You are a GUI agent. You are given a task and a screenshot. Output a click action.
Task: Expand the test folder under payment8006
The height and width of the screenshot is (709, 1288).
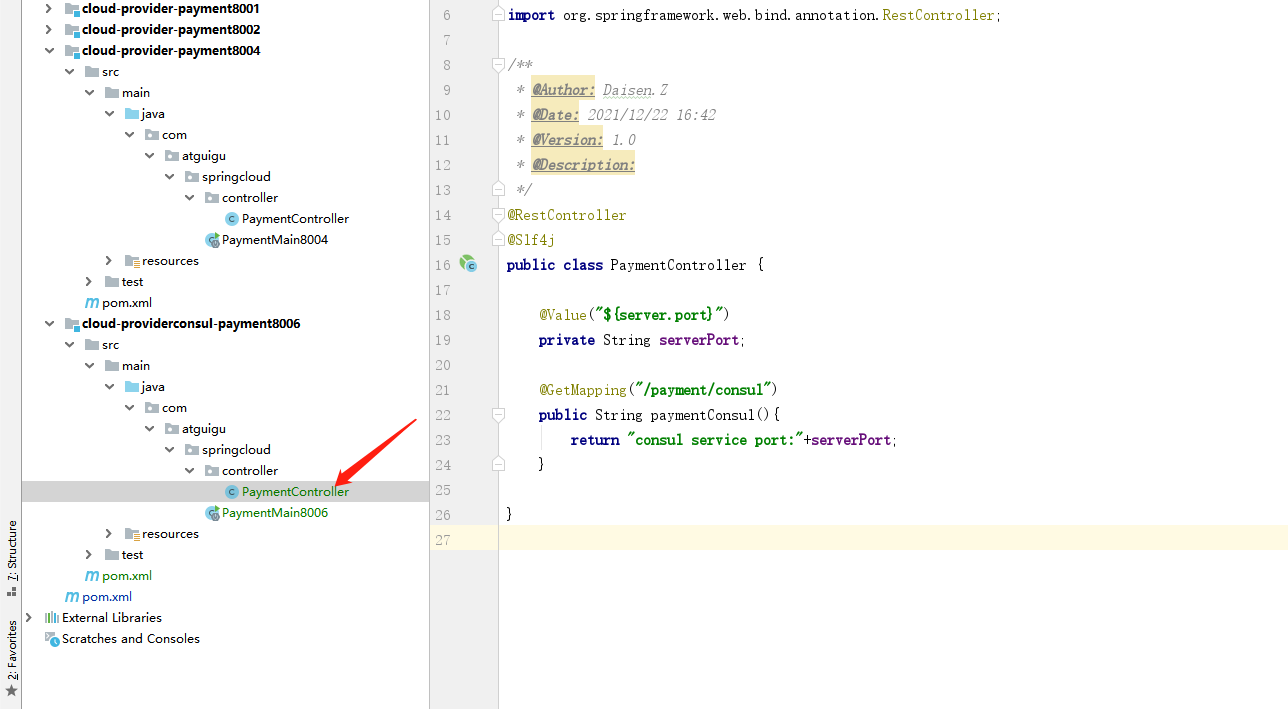(89, 555)
